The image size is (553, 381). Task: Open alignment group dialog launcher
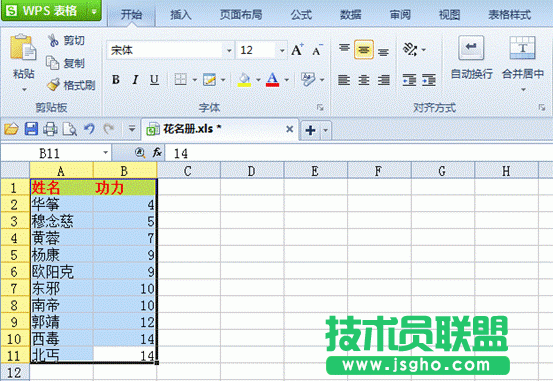(x=542, y=107)
